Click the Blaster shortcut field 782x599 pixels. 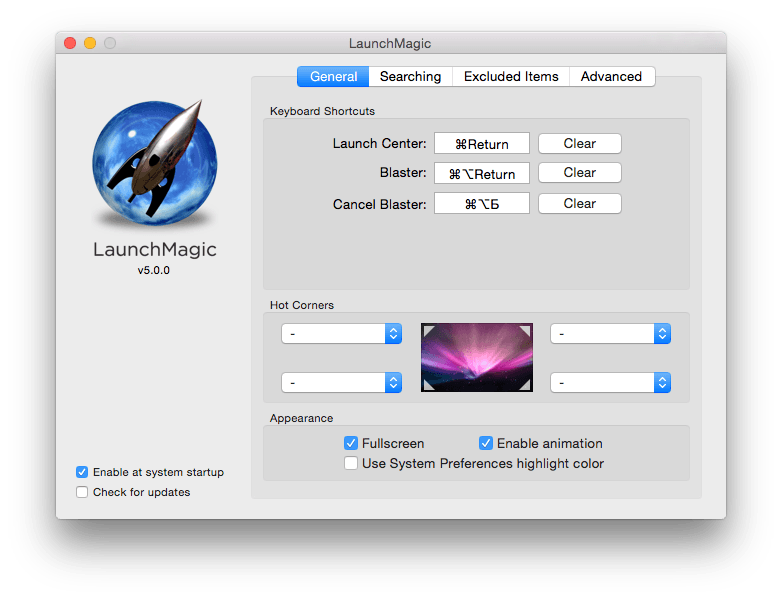point(482,174)
